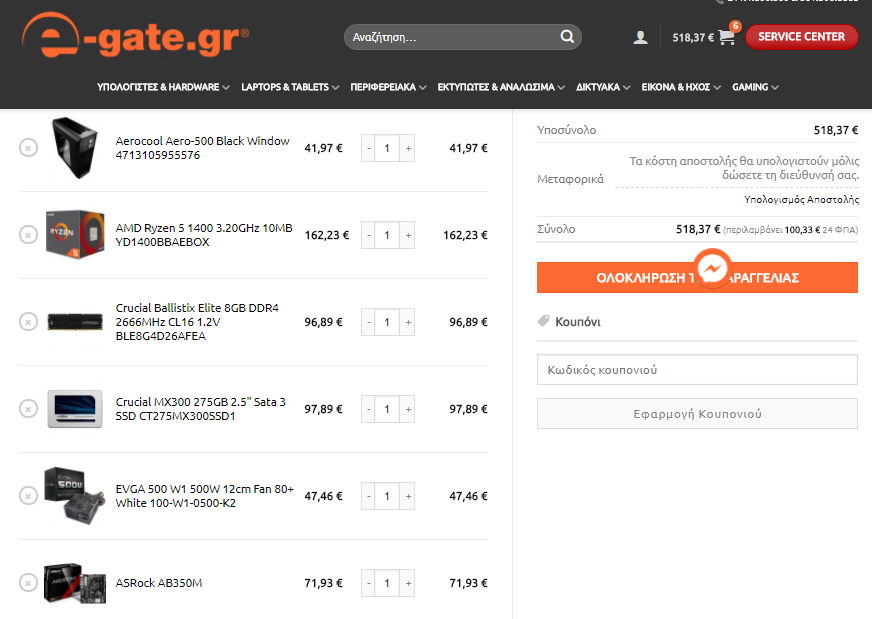
Task: Increase quantity of Crucial MX300 SSD
Action: pyautogui.click(x=408, y=409)
